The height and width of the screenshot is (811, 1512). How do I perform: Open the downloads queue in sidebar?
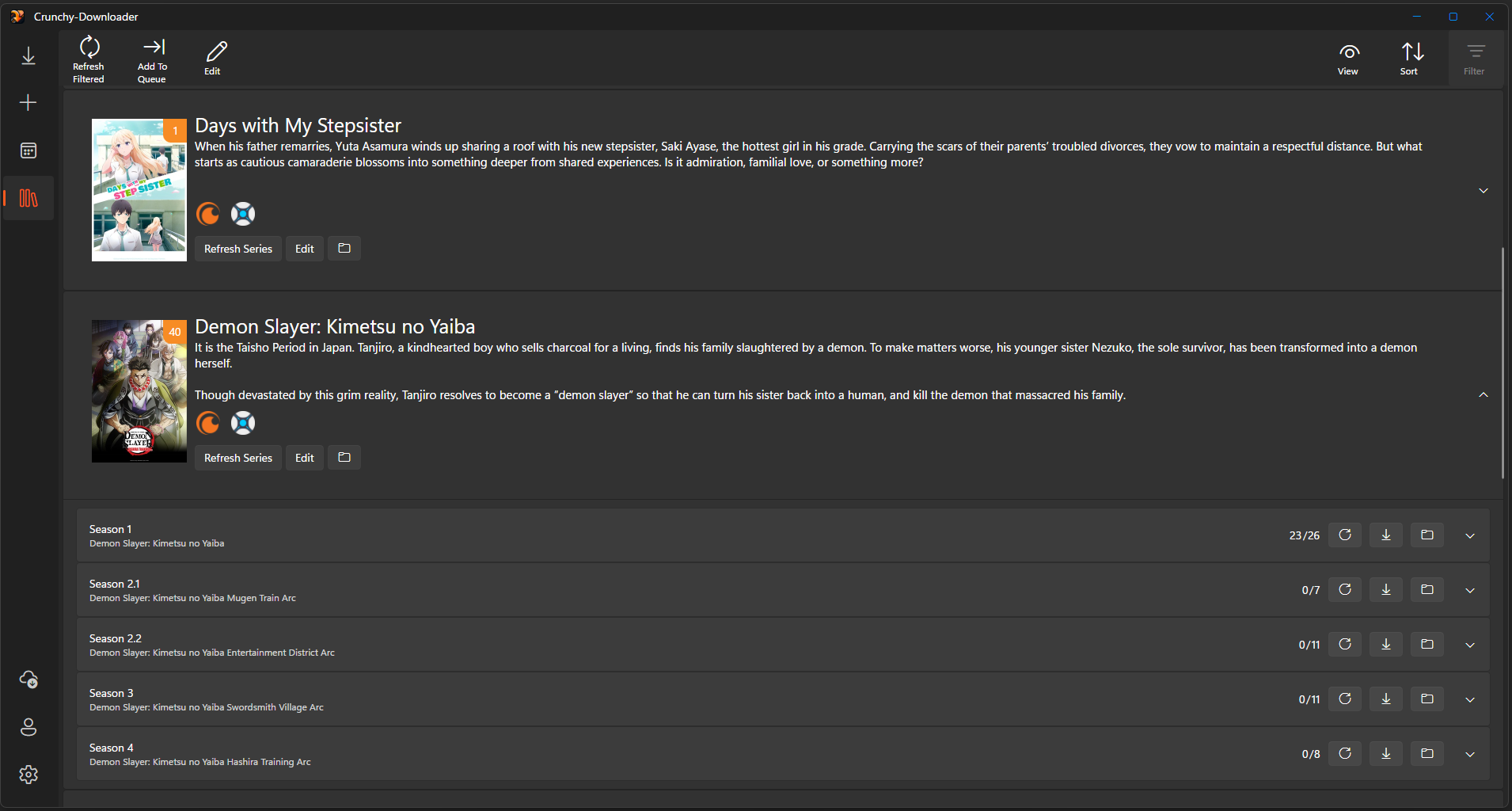(x=28, y=56)
